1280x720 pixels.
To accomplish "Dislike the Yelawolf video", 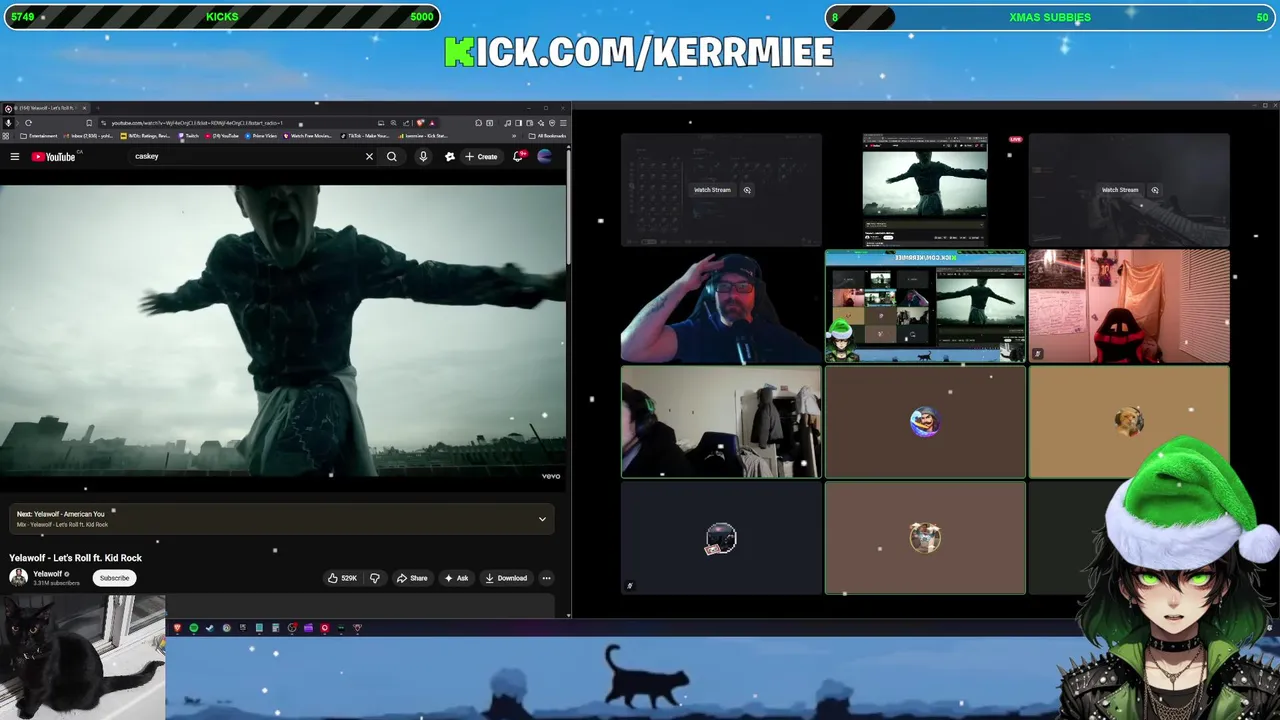I will 375,578.
